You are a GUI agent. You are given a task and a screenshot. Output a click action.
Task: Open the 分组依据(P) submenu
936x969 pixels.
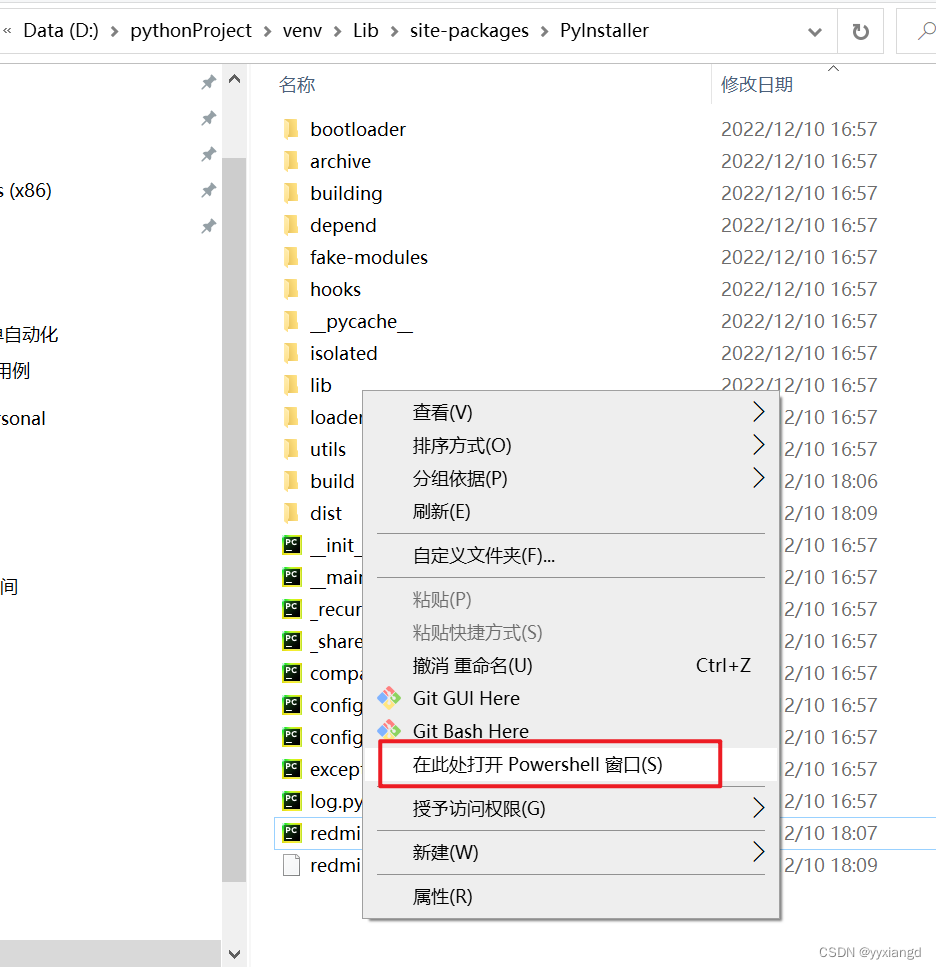tap(571, 478)
